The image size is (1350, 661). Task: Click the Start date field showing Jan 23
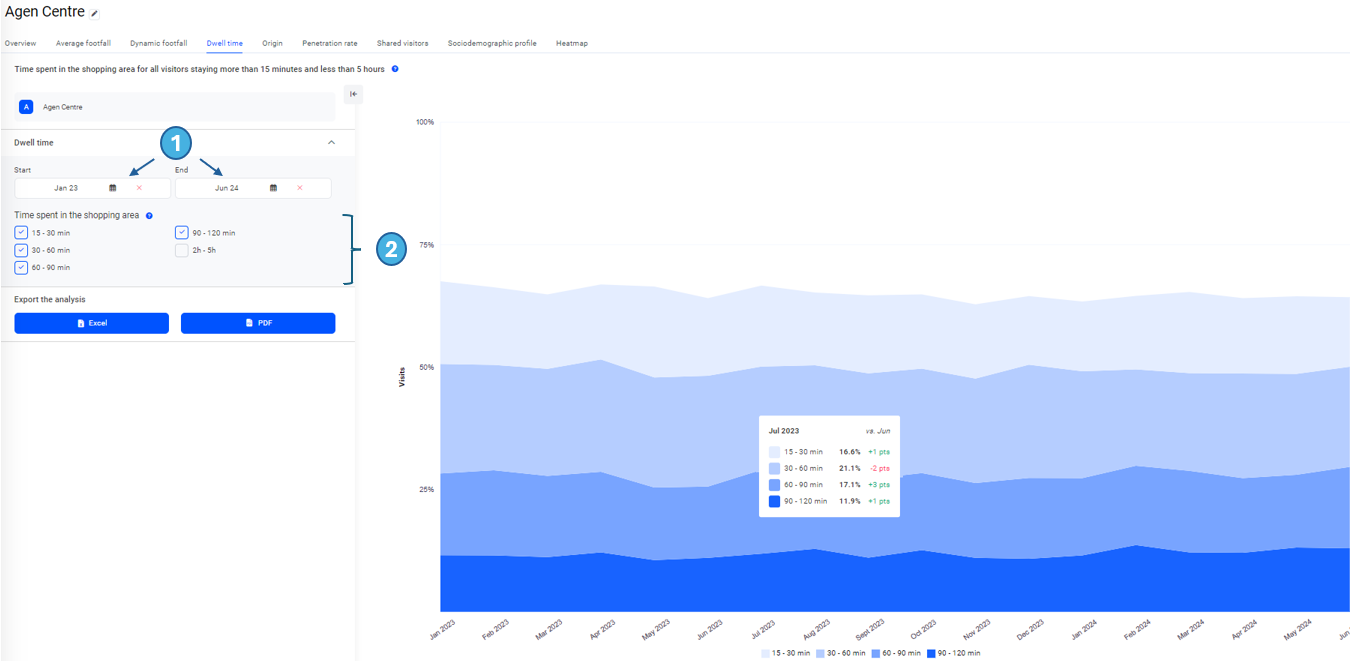pos(66,188)
